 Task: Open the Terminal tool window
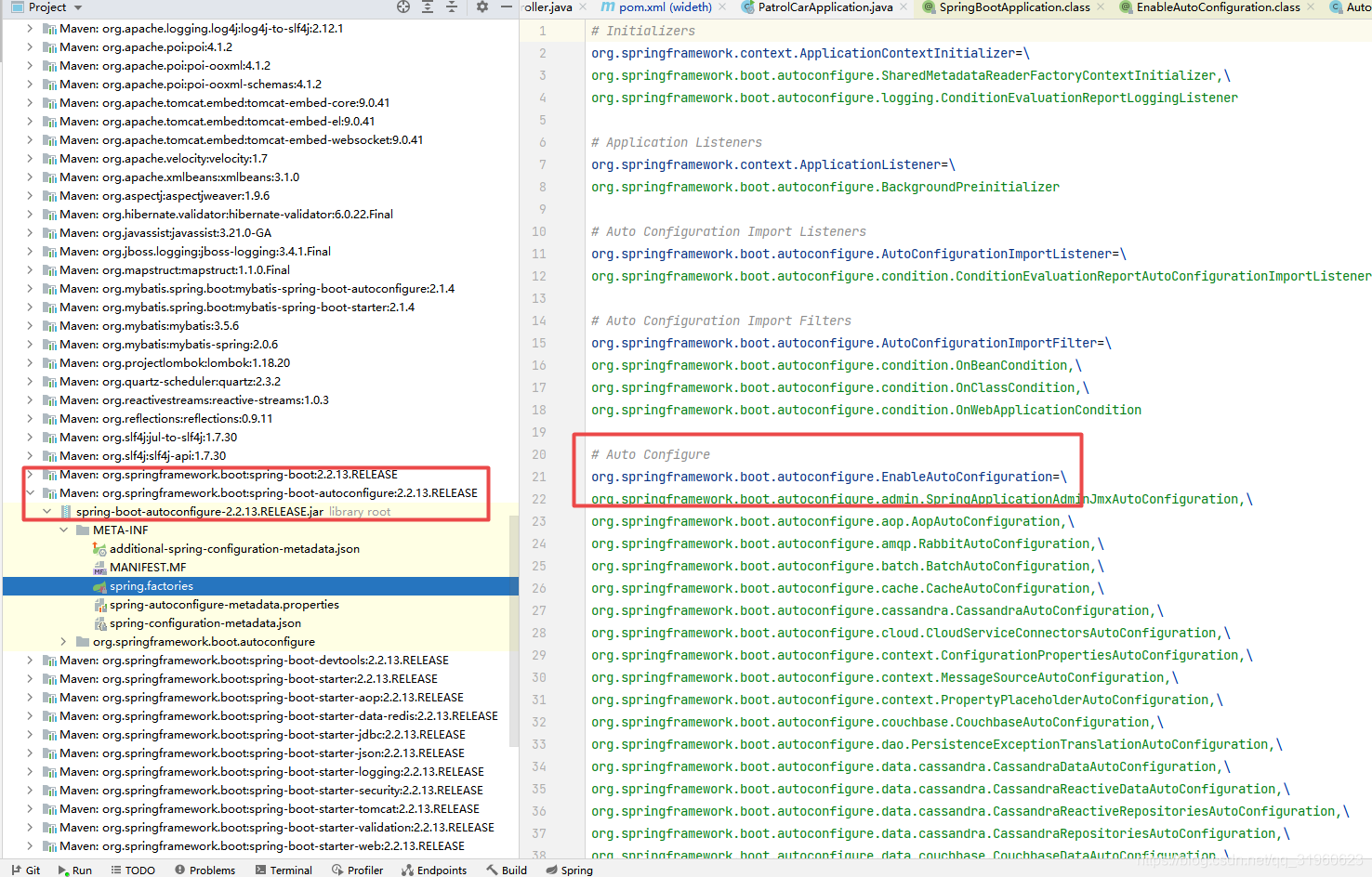(283, 870)
